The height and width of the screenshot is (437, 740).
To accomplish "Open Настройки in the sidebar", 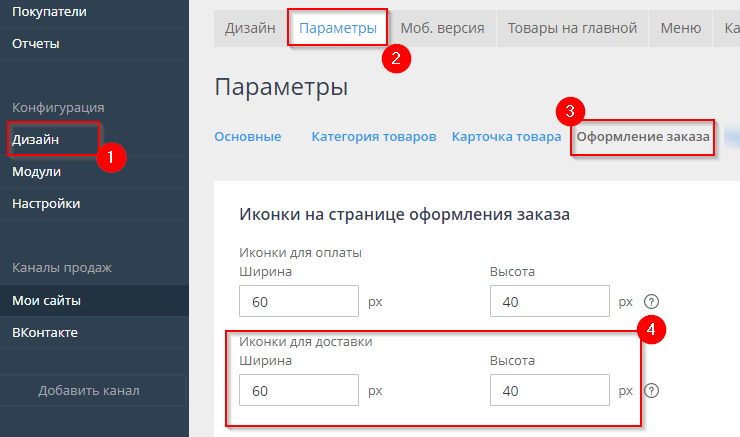I will point(46,203).
